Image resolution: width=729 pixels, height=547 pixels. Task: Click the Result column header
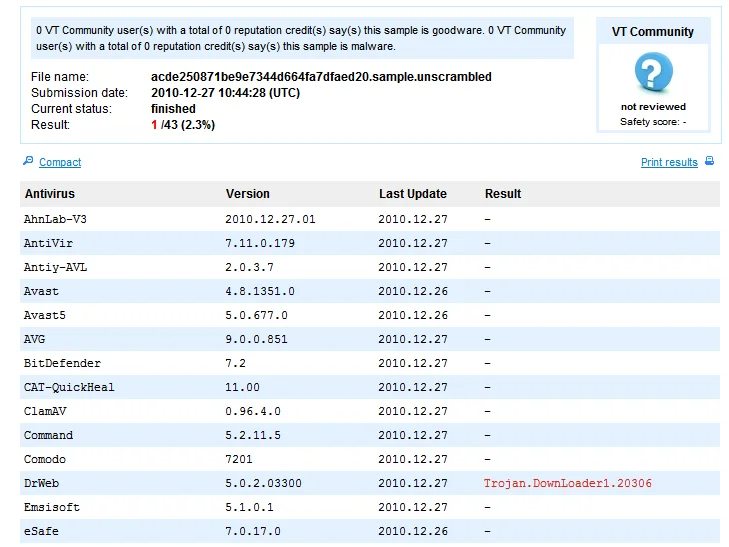[503, 194]
